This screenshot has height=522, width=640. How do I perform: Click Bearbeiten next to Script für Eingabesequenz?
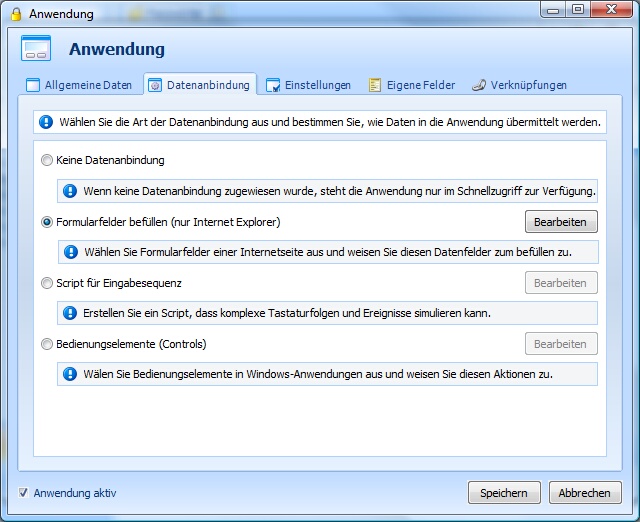click(561, 282)
